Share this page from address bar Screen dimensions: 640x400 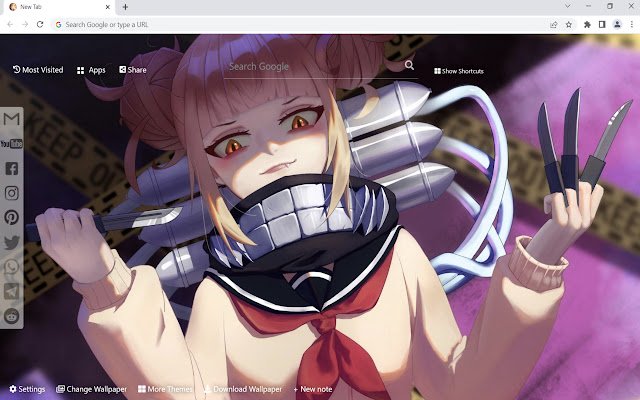coord(553,24)
